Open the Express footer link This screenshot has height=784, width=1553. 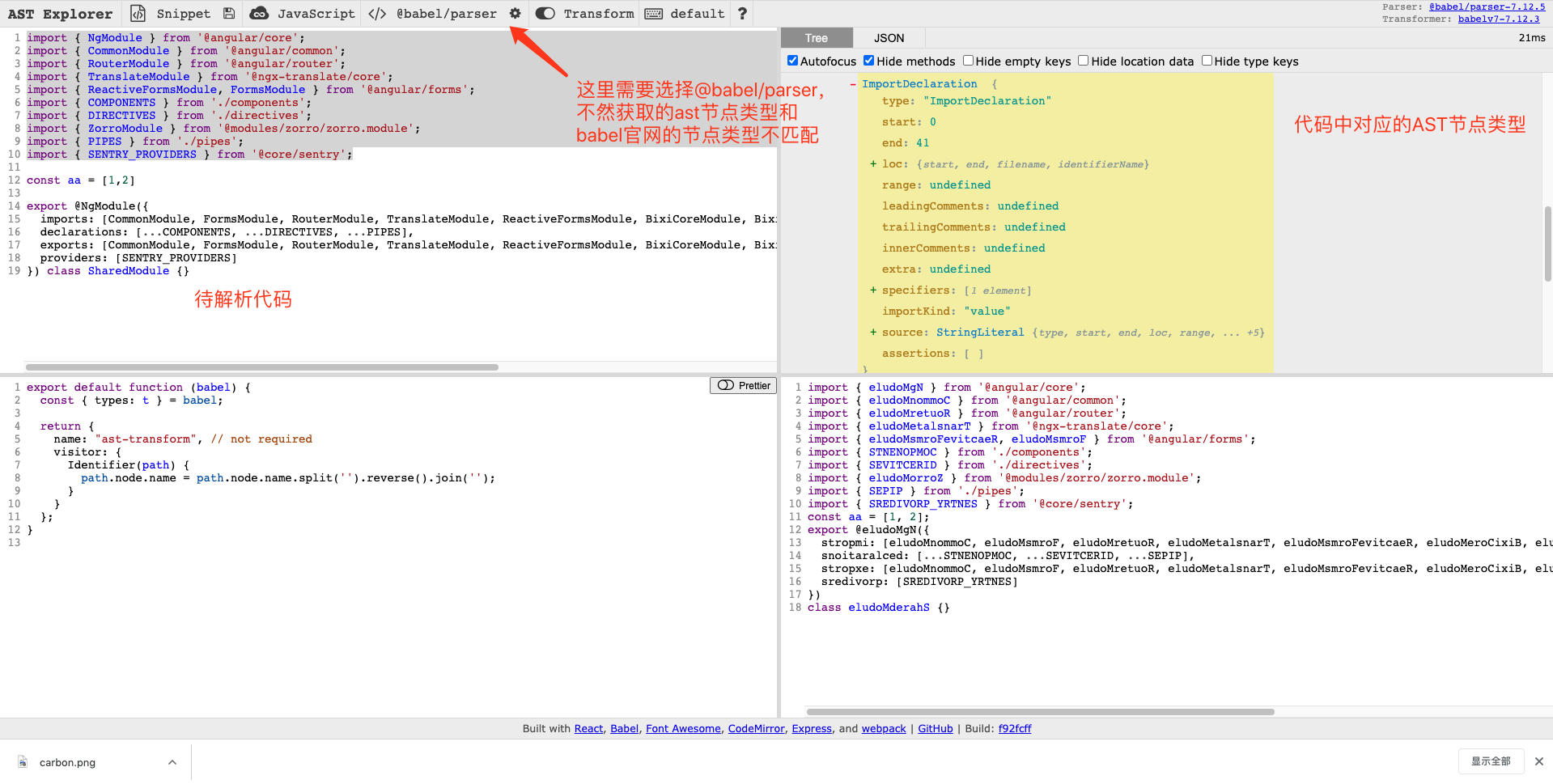coord(812,729)
